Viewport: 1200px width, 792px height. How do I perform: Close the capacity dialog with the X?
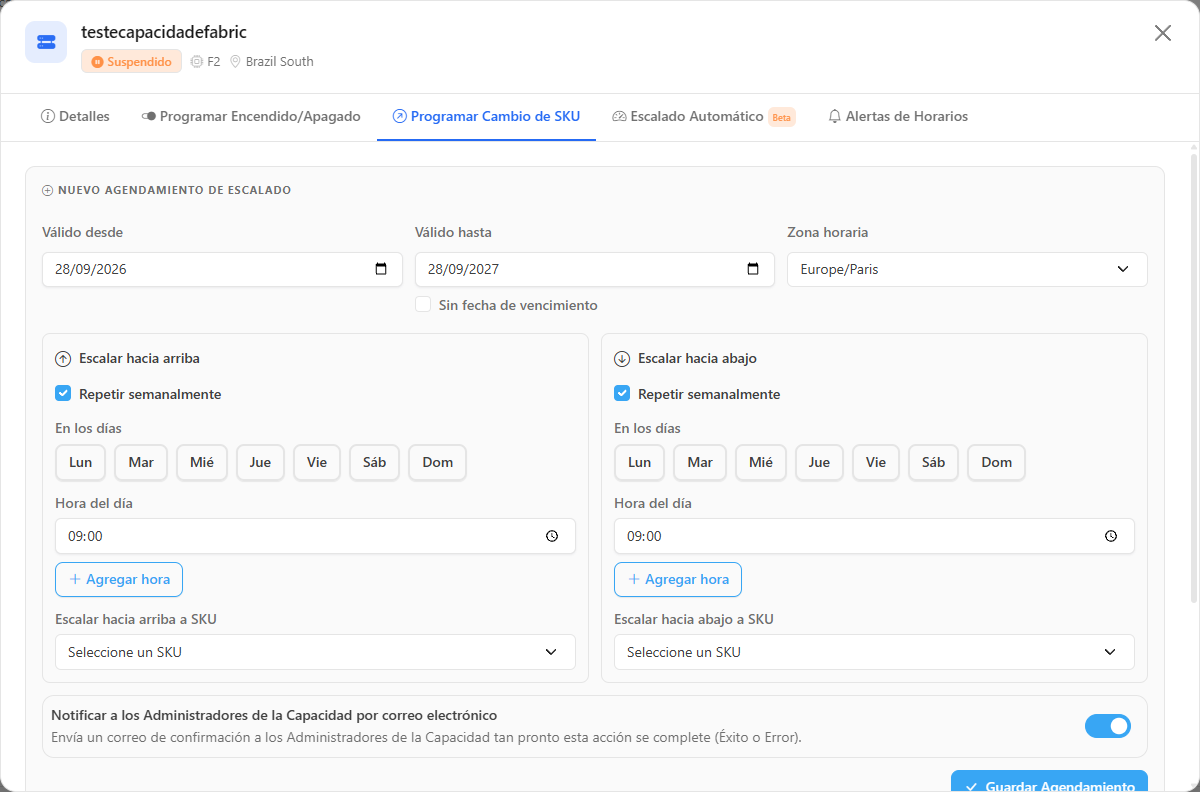pos(1163,33)
